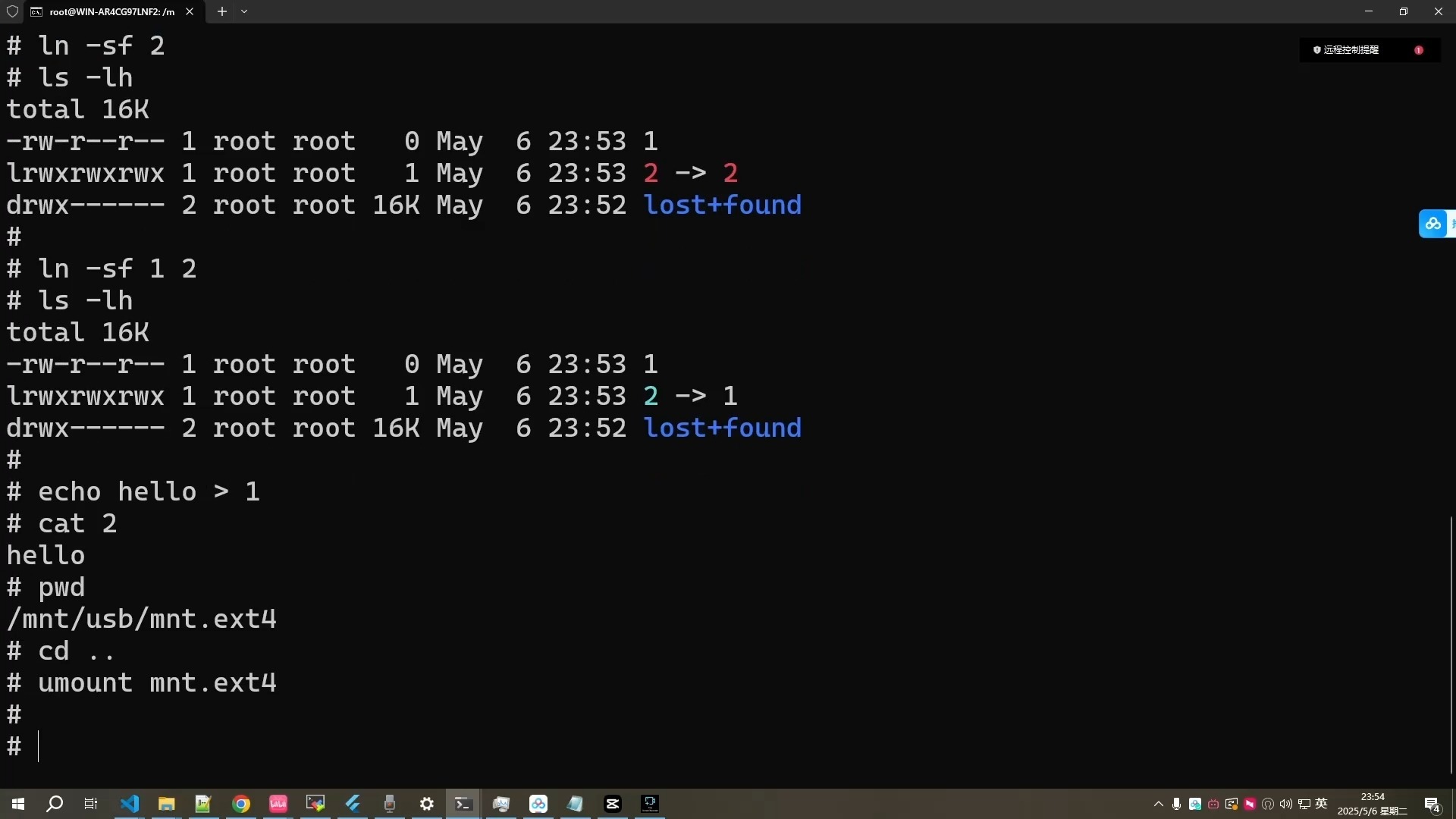1456x819 pixels.
Task: Open the microphone recorder taskbar app
Action: 390,804
